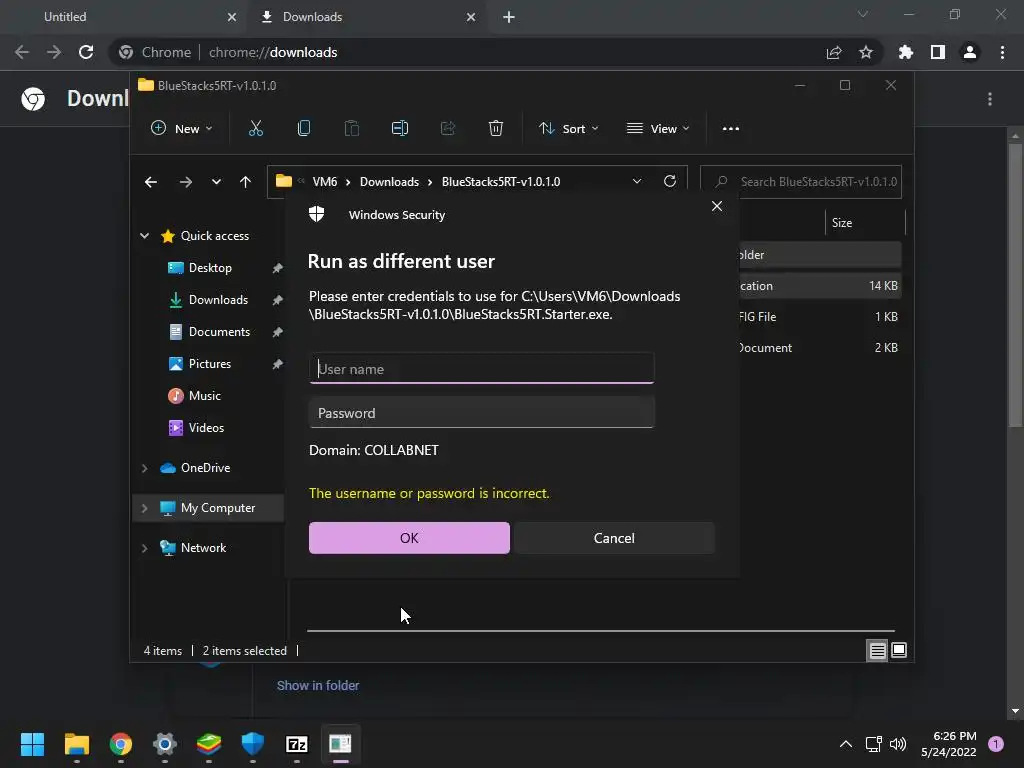
Task: Click Downloads in the breadcrumb path
Action: point(389,182)
